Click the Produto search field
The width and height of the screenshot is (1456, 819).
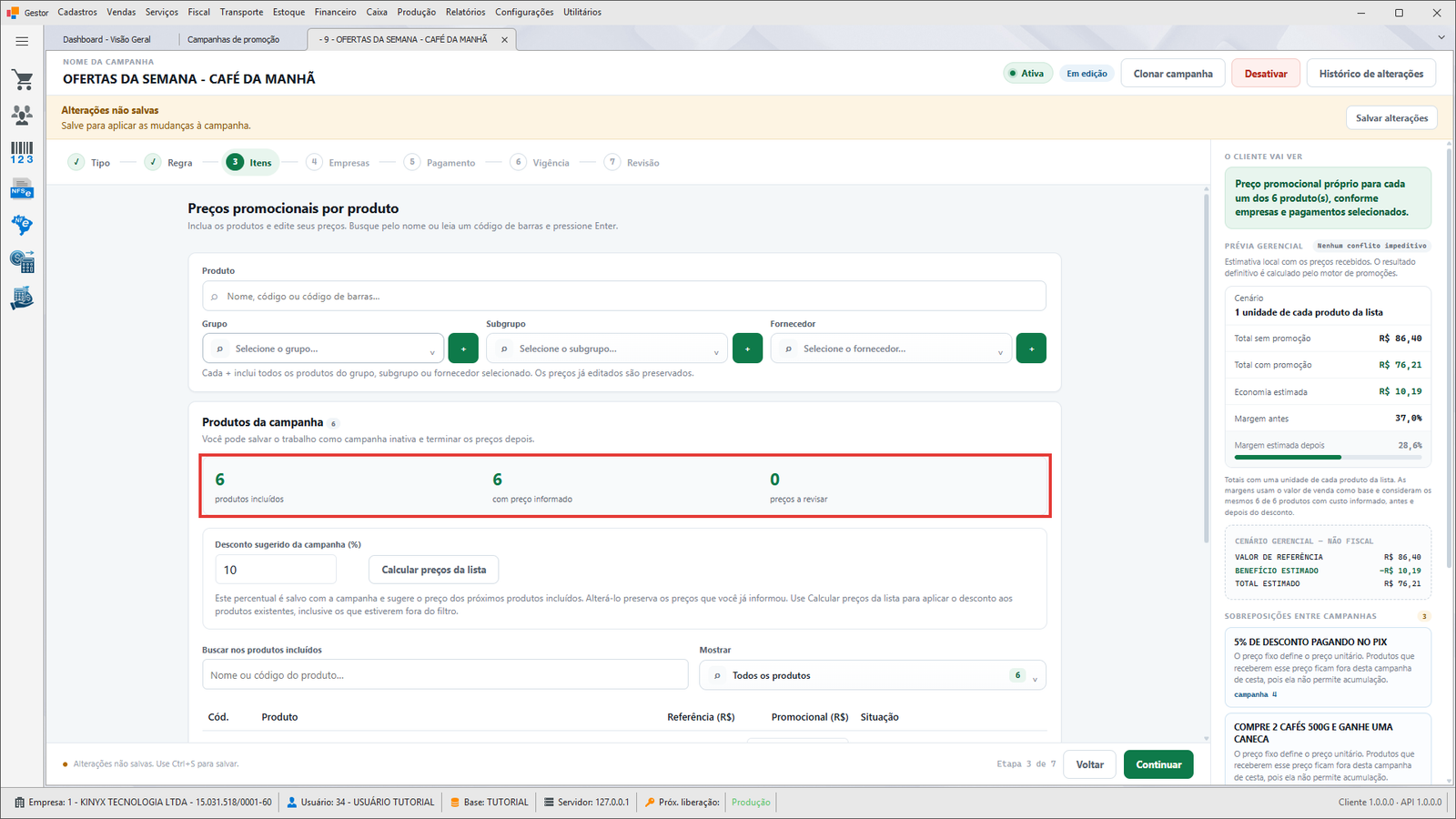tap(624, 296)
